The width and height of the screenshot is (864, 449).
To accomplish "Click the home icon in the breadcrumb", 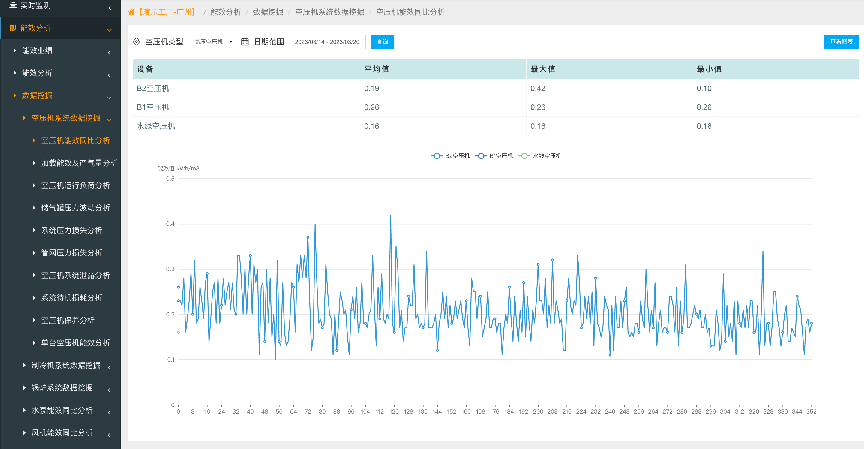I will point(132,12).
